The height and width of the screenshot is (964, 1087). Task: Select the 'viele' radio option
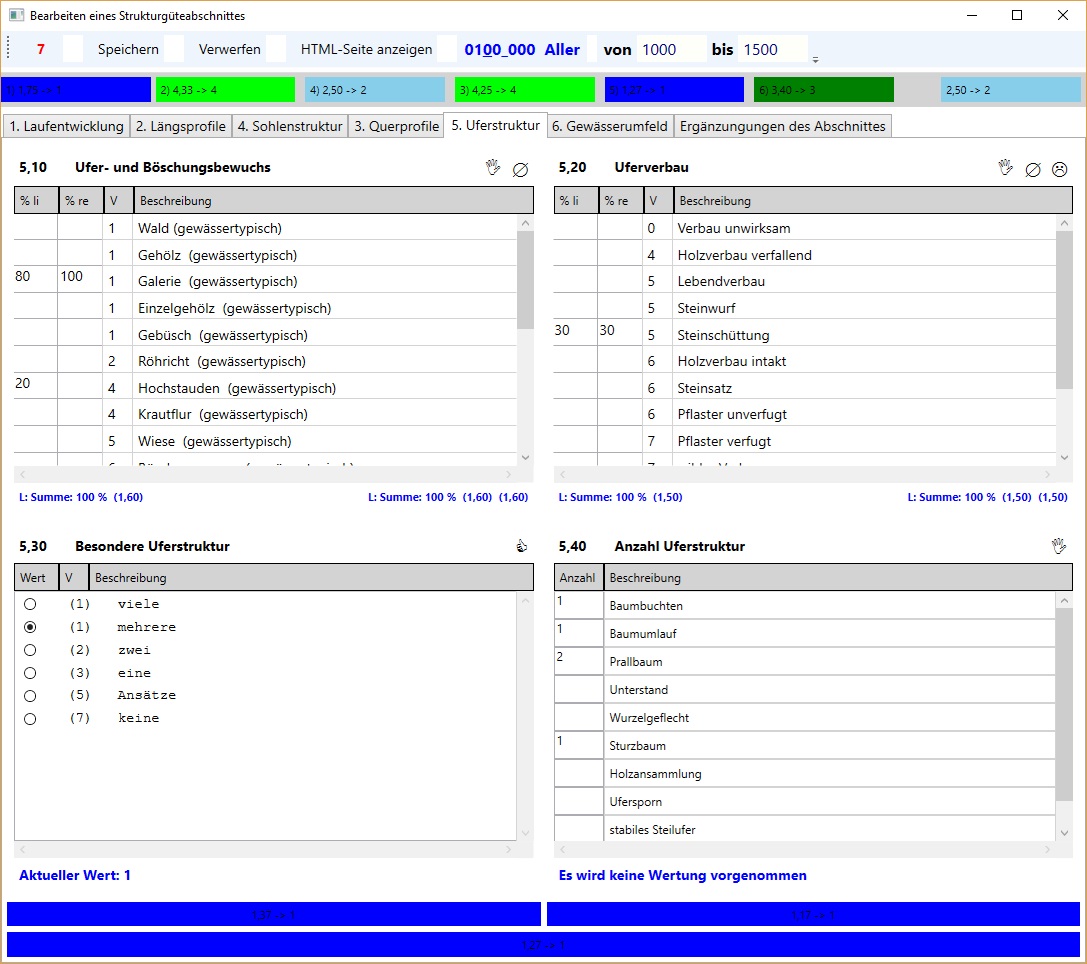(30, 604)
